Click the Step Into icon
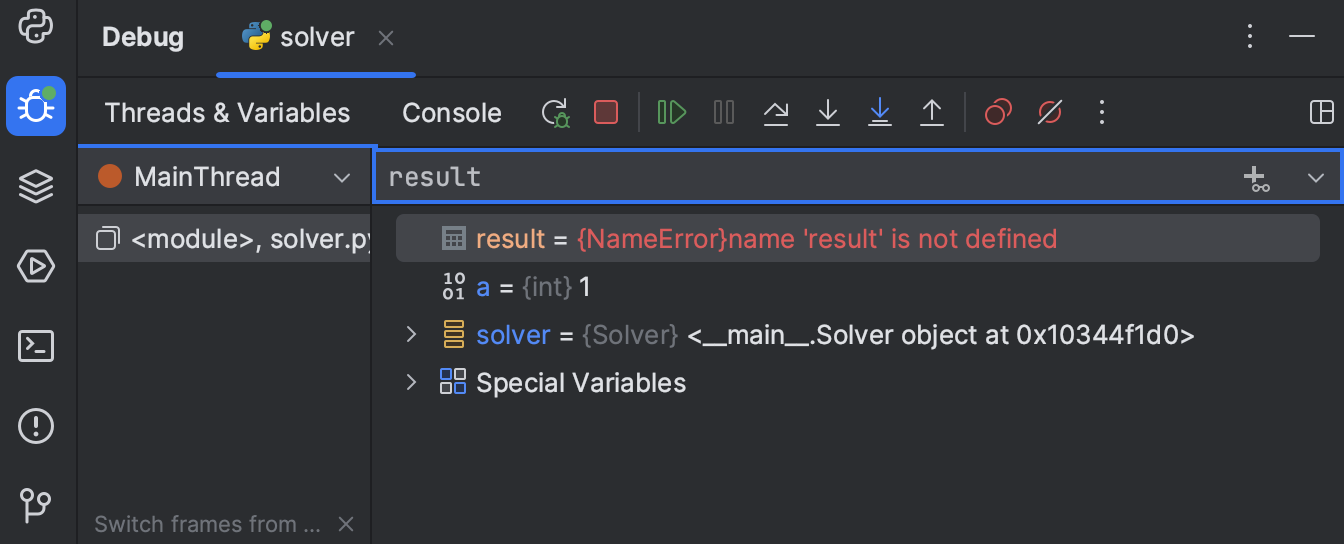This screenshot has height=544, width=1344. (828, 112)
